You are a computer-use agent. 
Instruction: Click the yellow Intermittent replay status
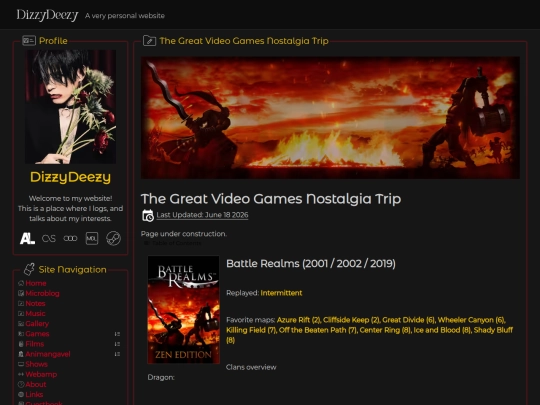pos(281,293)
